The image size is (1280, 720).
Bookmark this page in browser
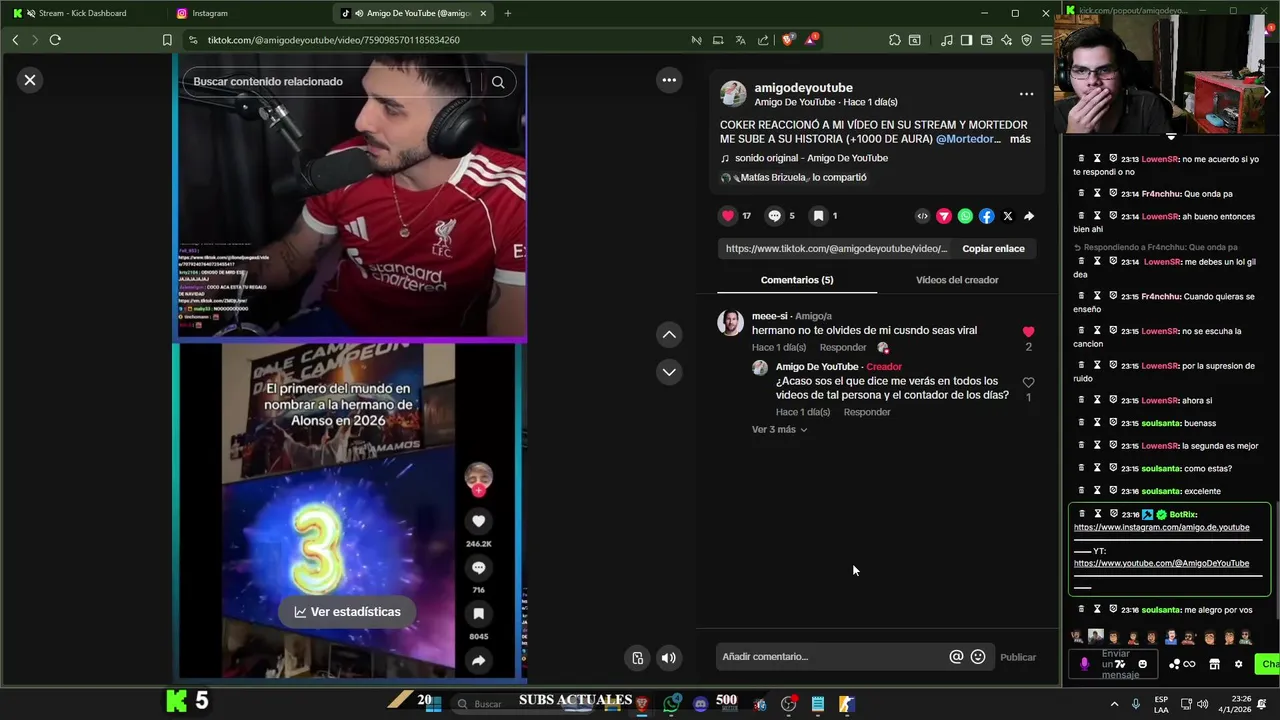tap(167, 40)
